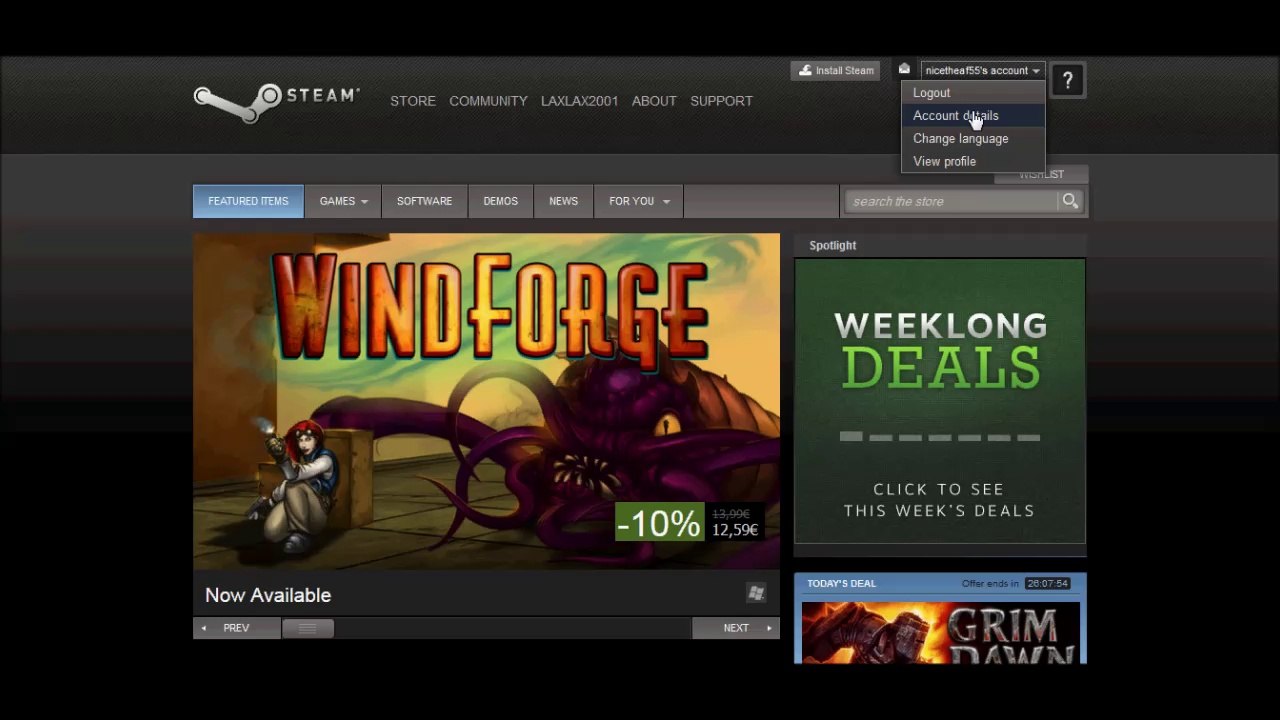Open nicetheaf55's account dropdown

click(x=982, y=70)
